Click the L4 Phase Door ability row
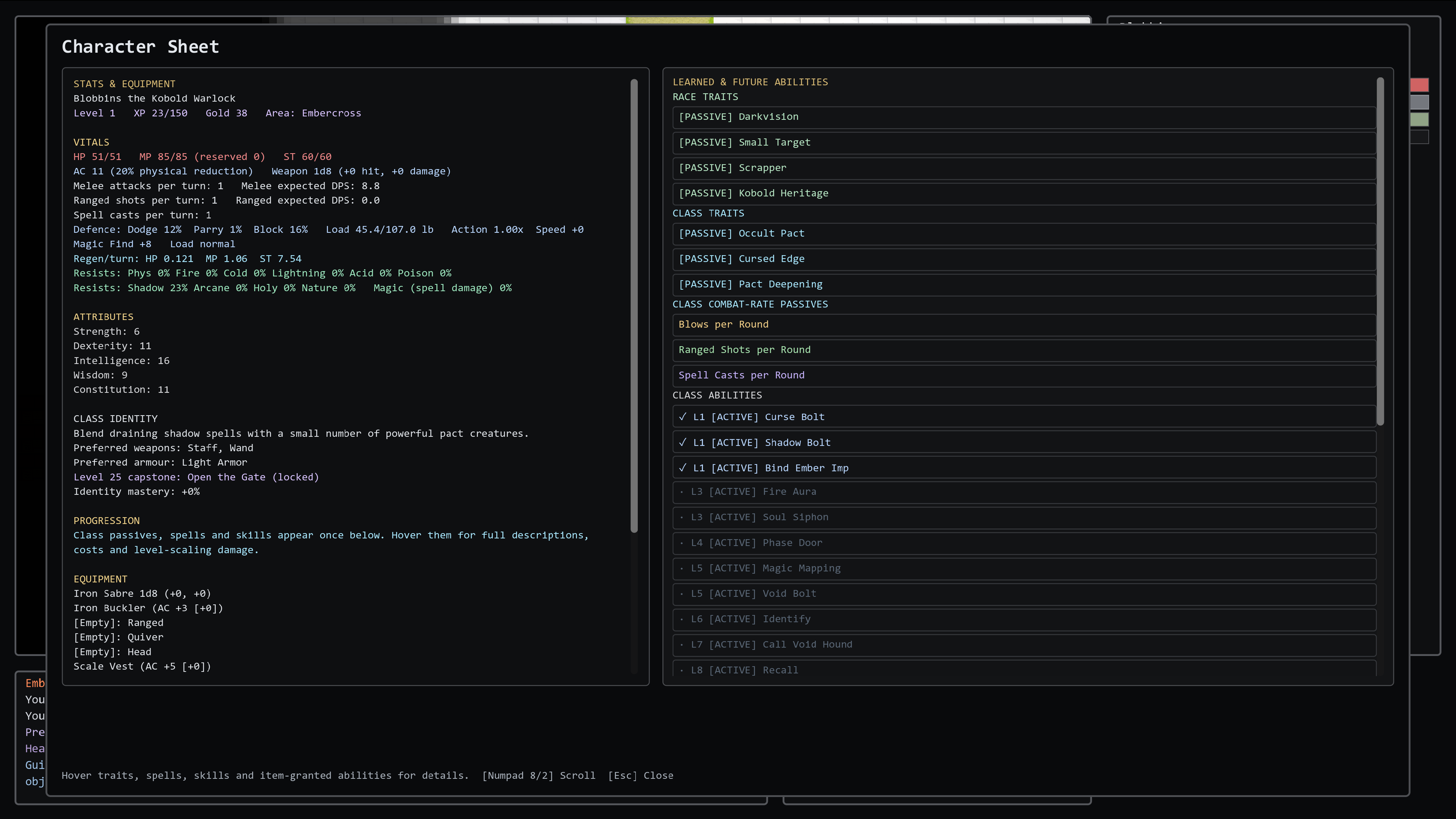The image size is (1456, 819). click(1024, 543)
